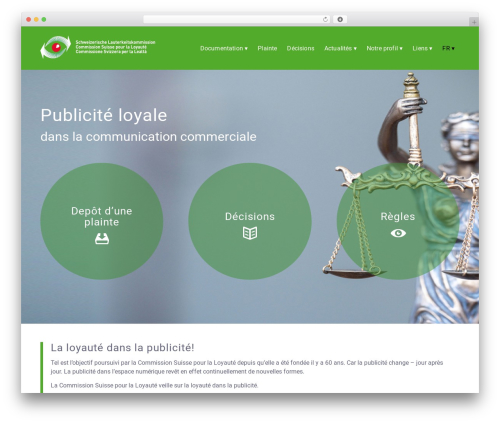This screenshot has height=423, width=500.
Task: Expand the Liens dropdown menu
Action: pos(422,48)
